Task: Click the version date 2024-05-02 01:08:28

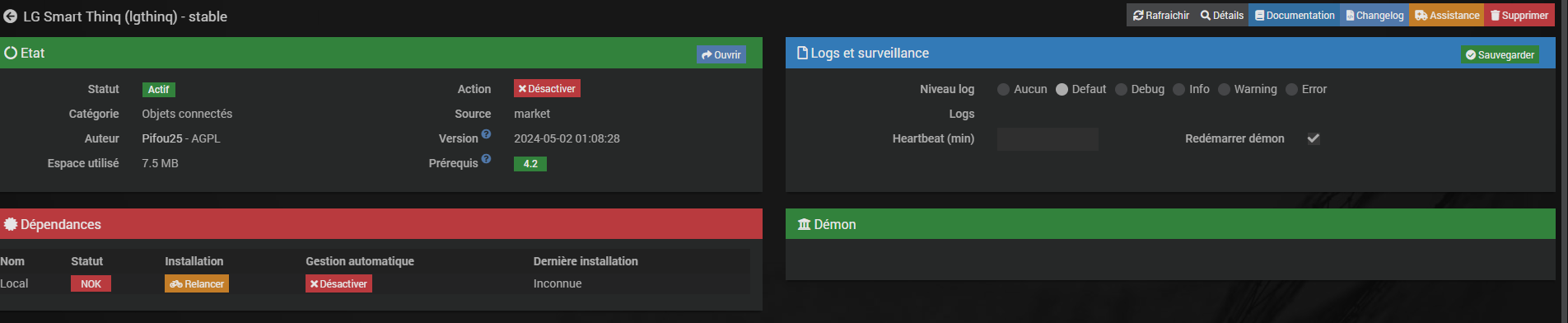Action: (x=567, y=138)
